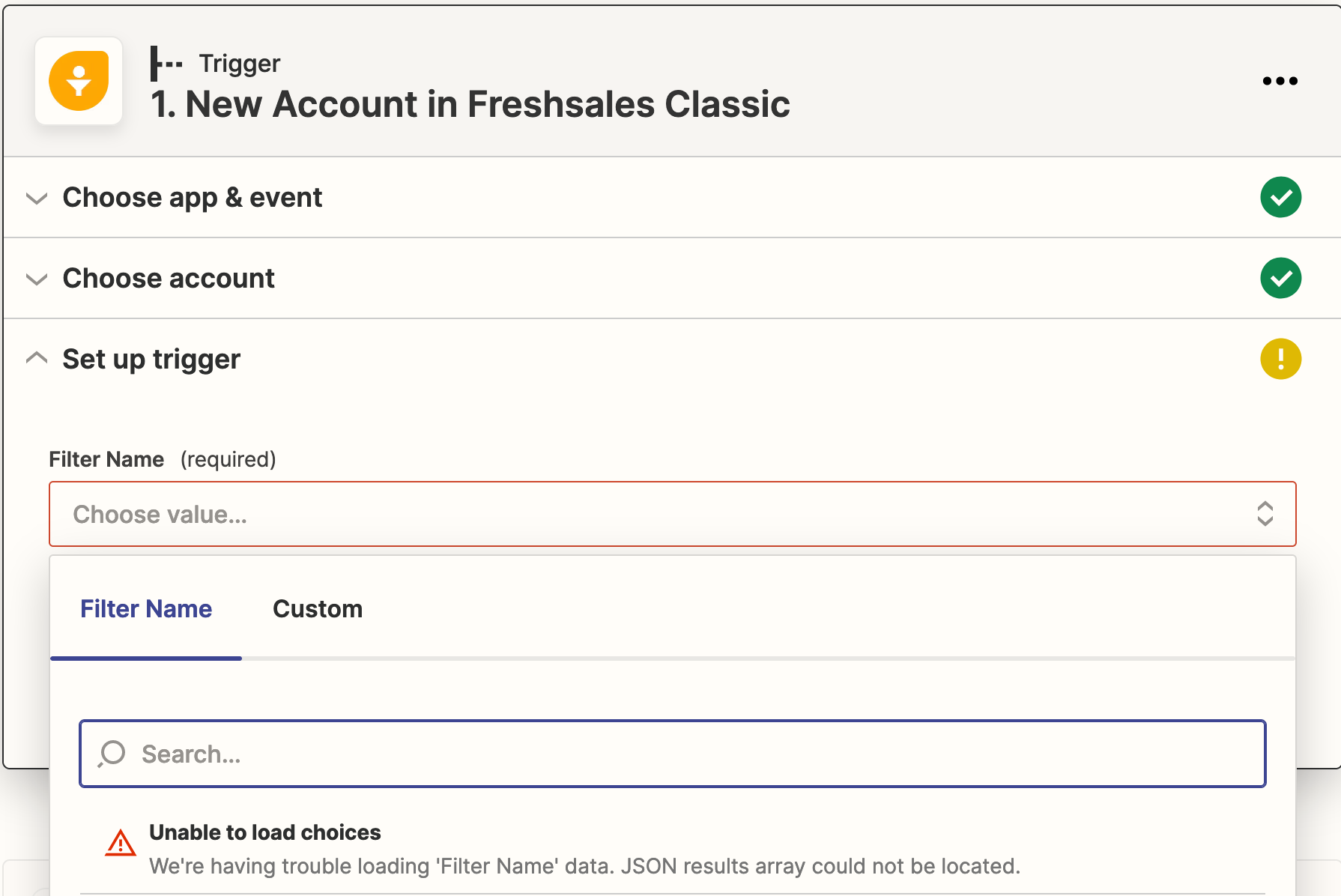
Task: Click the Set up trigger heading
Action: tap(151, 360)
